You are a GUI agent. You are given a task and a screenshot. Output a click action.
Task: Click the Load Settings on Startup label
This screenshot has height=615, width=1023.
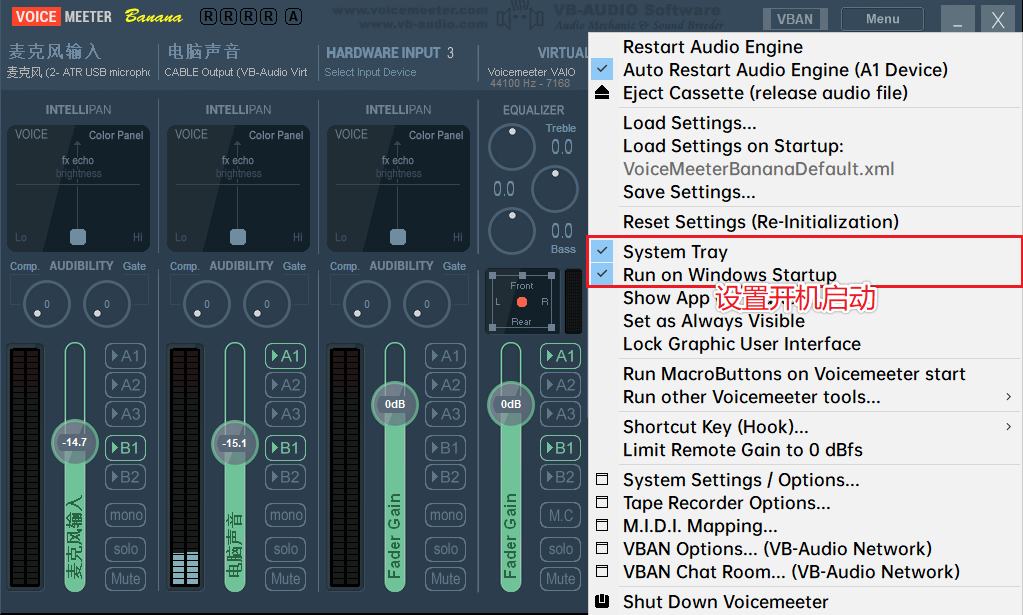click(x=733, y=146)
